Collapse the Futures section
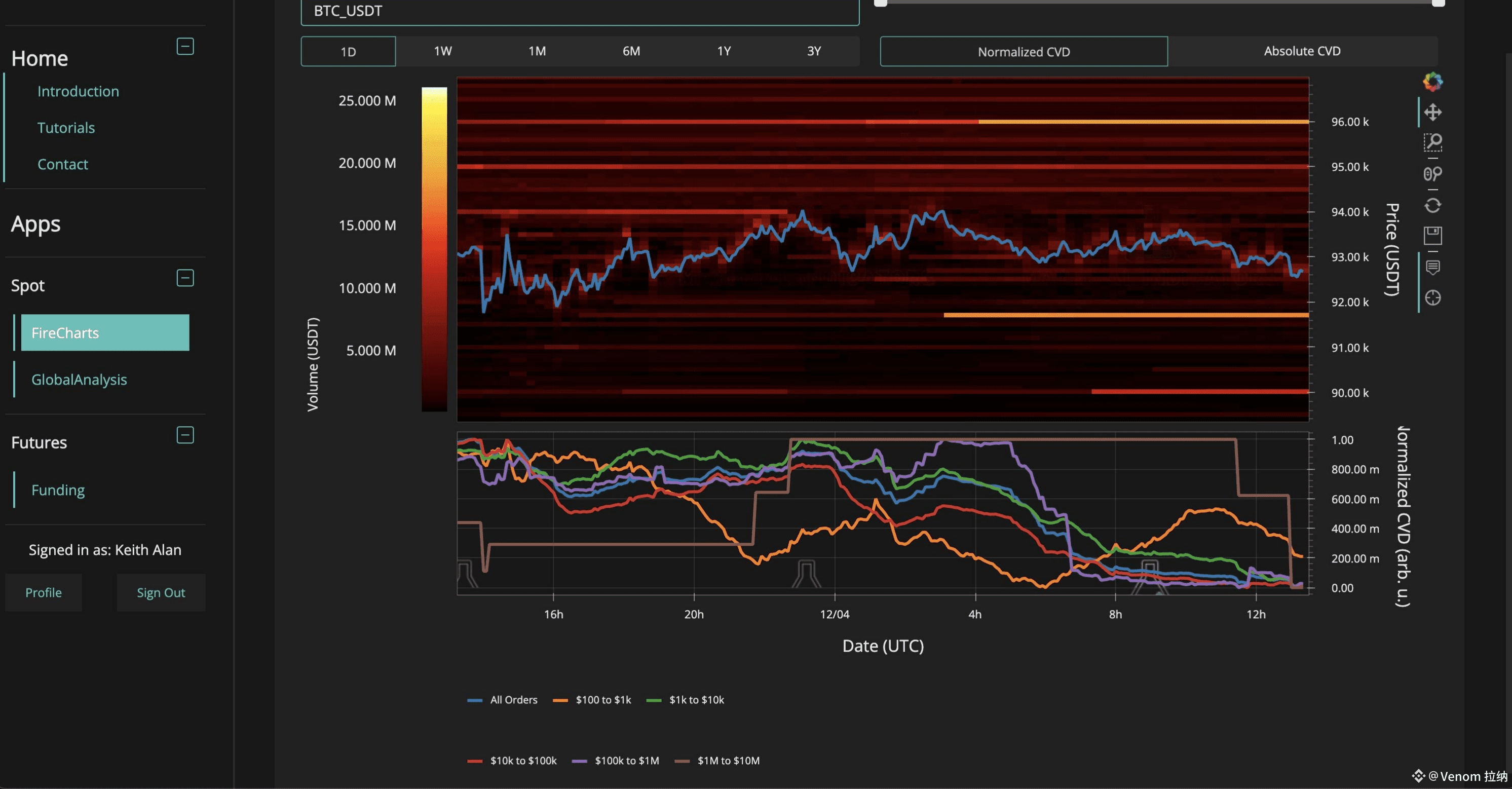 [185, 435]
